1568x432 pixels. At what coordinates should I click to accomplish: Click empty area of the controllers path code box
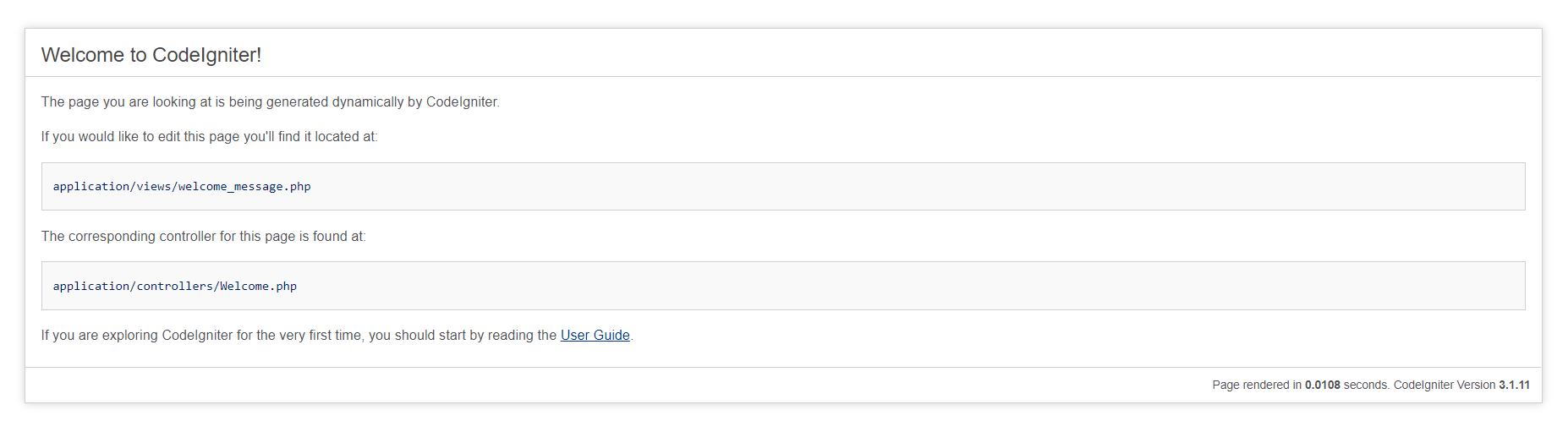coord(846,287)
